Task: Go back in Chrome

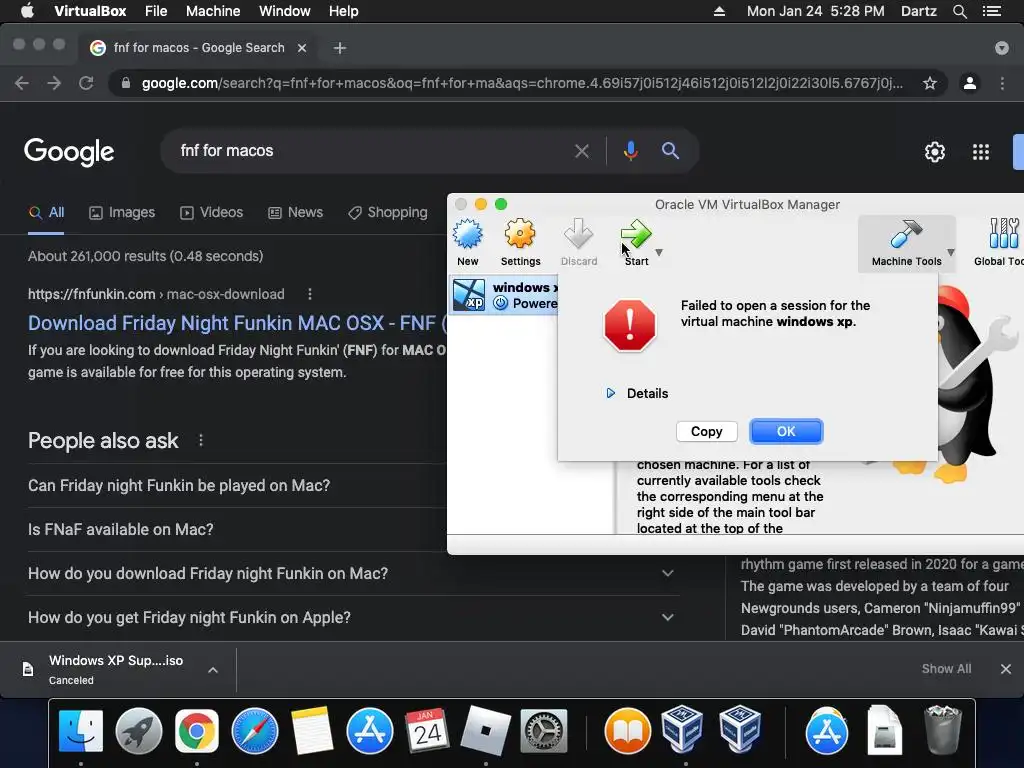Action: 22,83
